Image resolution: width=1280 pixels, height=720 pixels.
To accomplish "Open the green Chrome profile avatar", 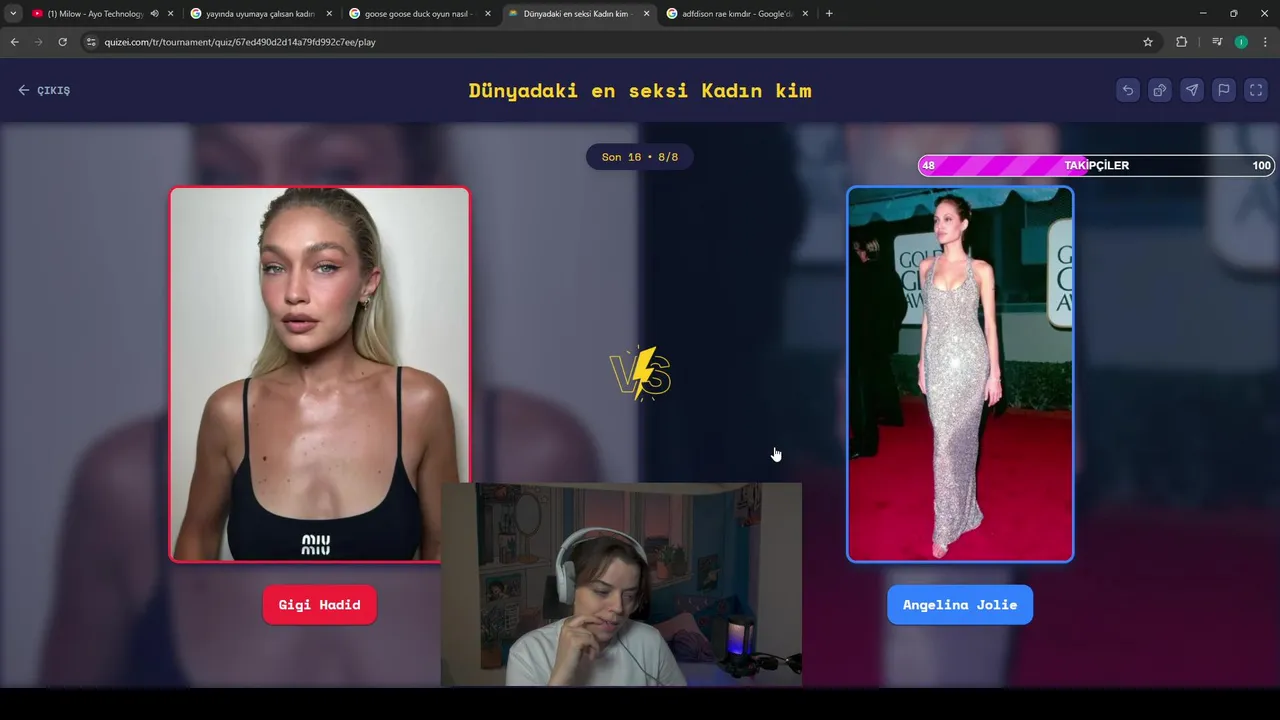I will 1241,42.
